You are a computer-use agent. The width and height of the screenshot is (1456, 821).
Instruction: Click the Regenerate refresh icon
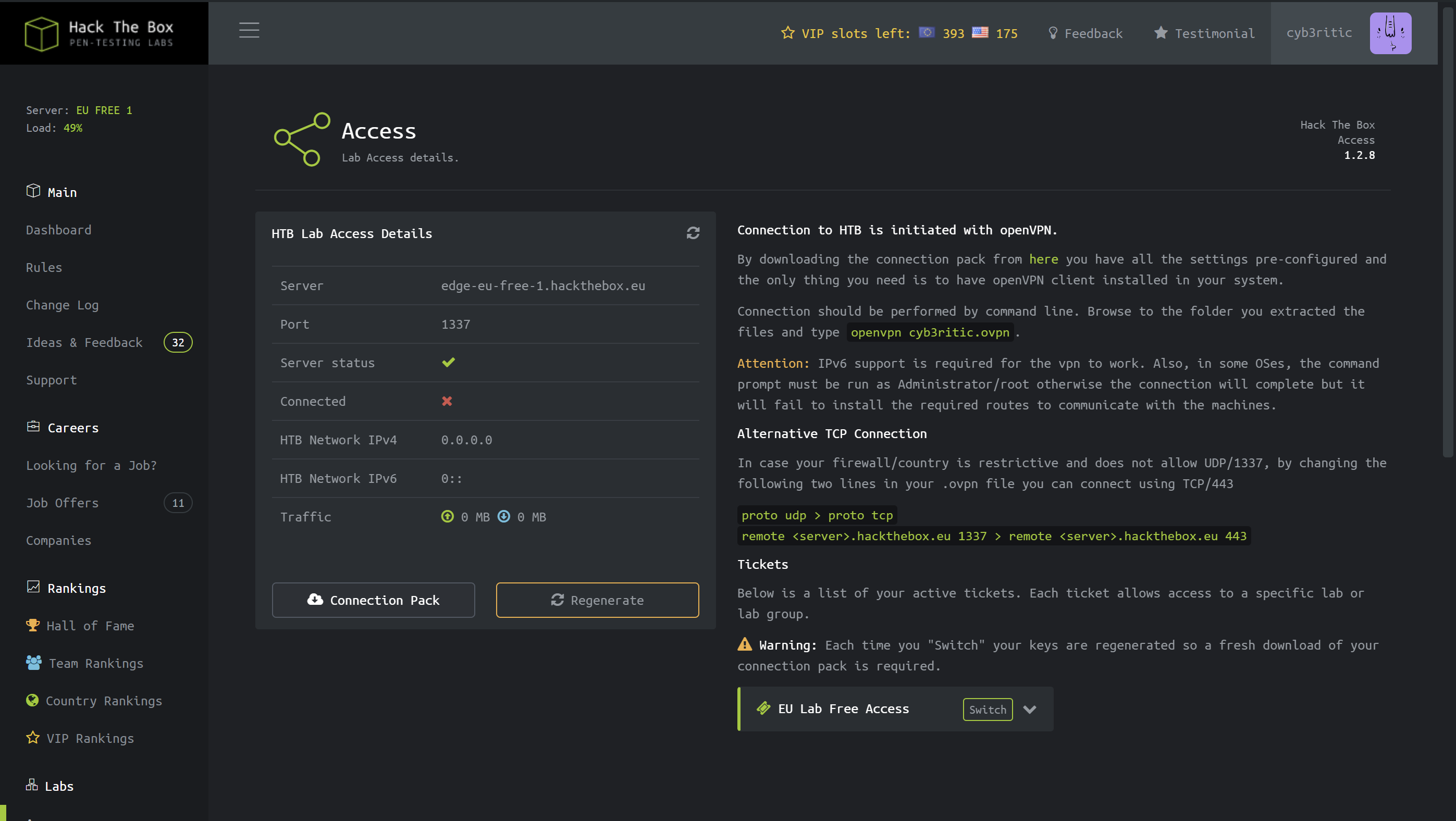point(557,600)
